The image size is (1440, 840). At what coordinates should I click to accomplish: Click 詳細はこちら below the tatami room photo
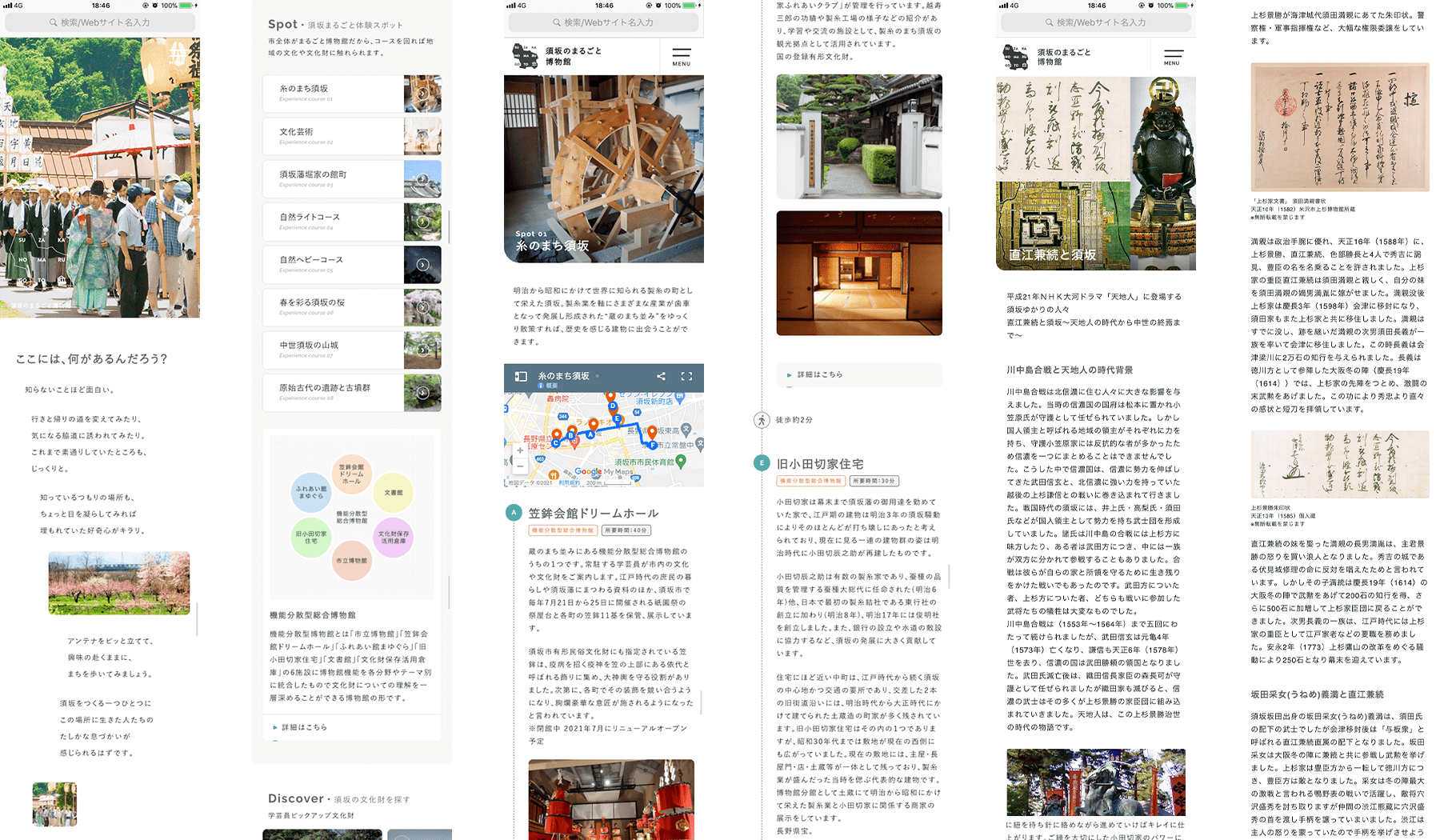(x=819, y=374)
